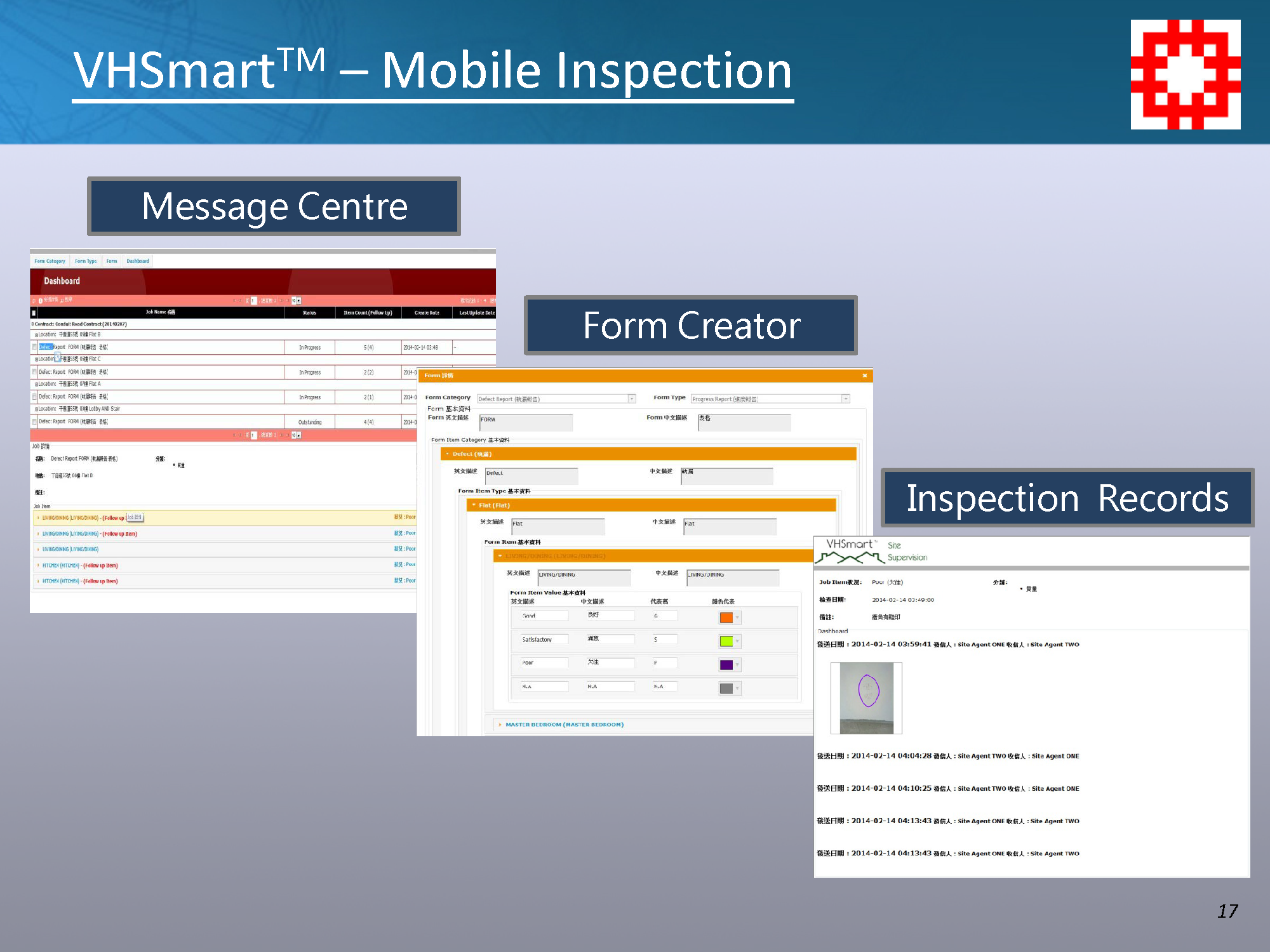Check the Defect Report row with count 2 (1)

click(34, 397)
